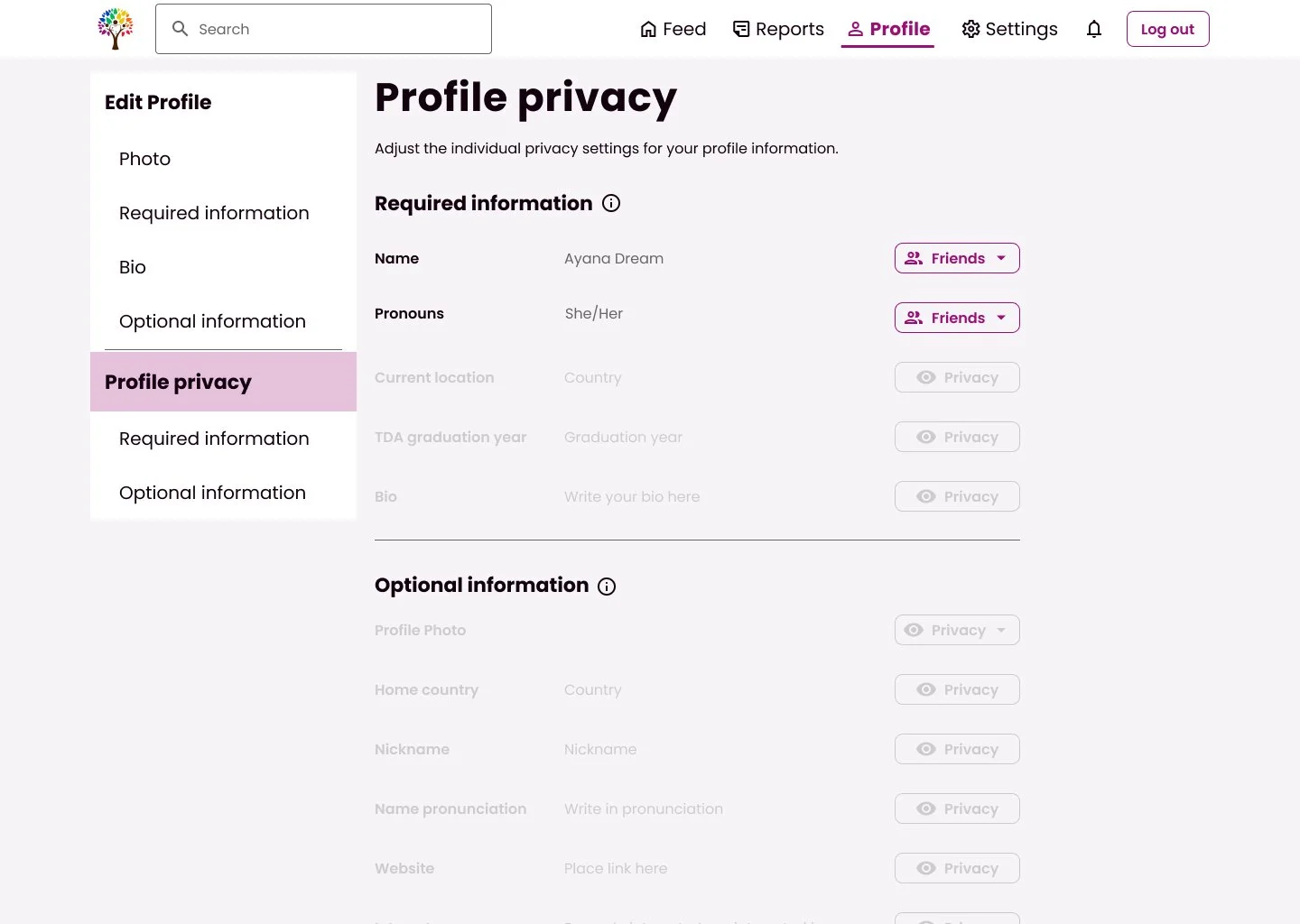This screenshot has height=924, width=1300.
Task: Click the Nickname placeholder value
Action: coord(600,749)
